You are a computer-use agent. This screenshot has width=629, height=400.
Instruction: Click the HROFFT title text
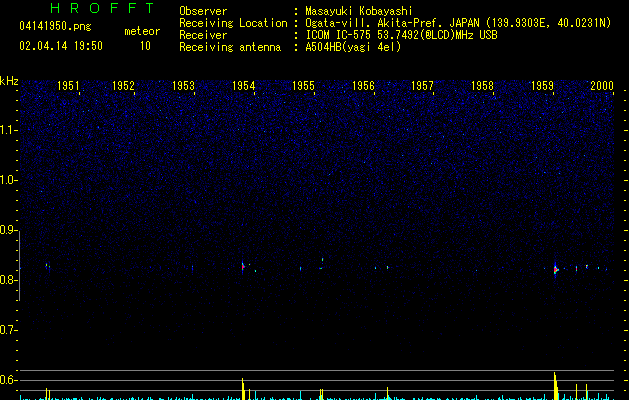[103, 8]
